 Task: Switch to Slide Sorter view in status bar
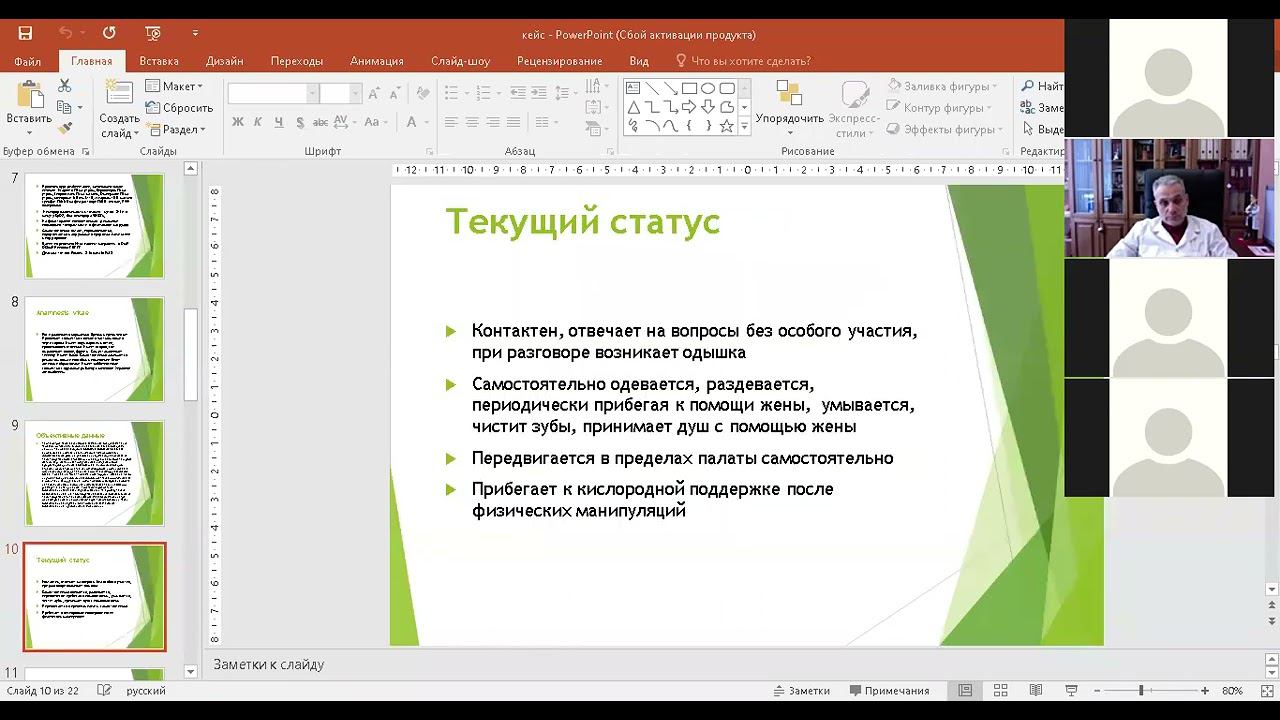click(x=1000, y=690)
